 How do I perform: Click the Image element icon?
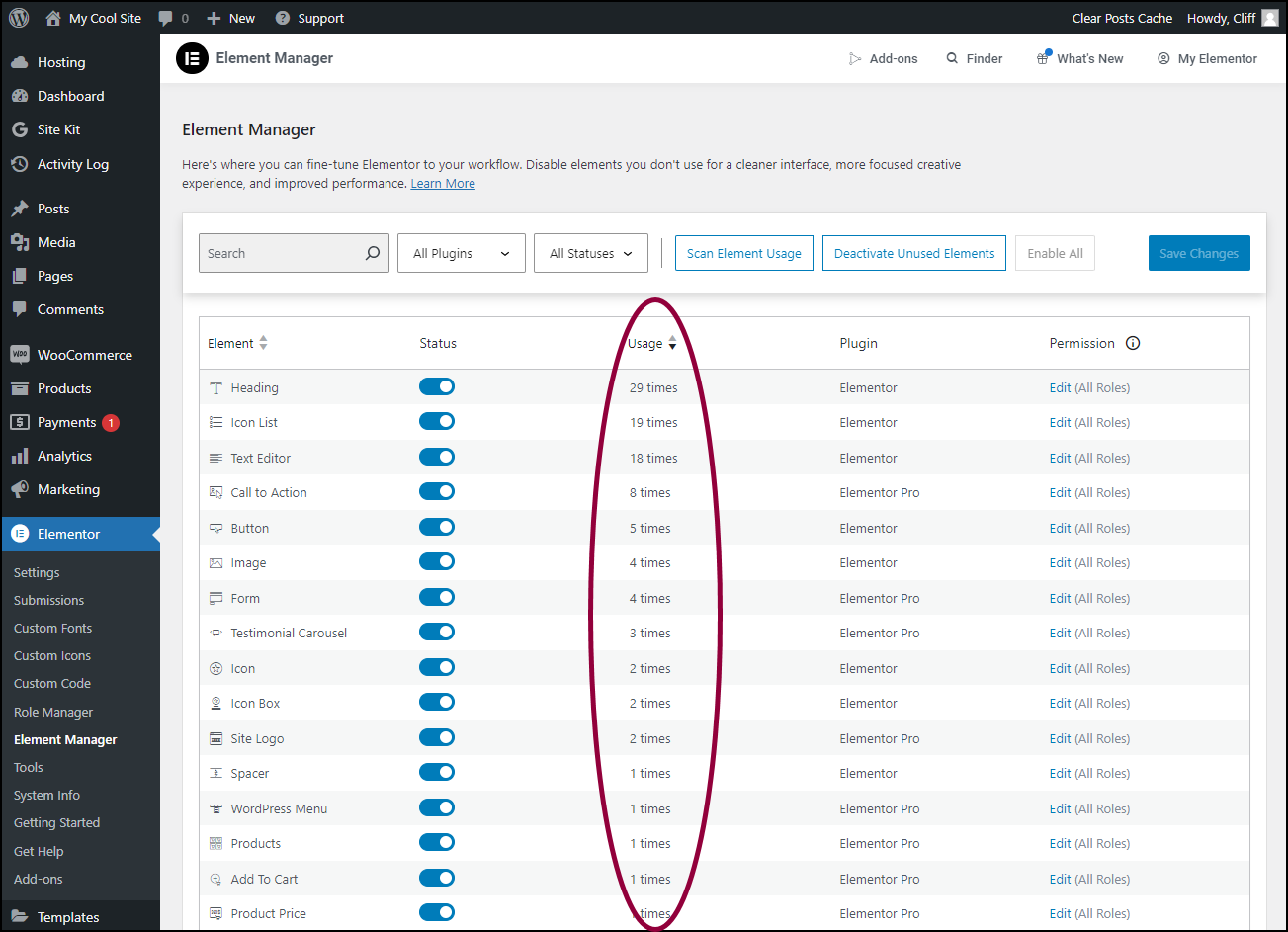tap(215, 562)
